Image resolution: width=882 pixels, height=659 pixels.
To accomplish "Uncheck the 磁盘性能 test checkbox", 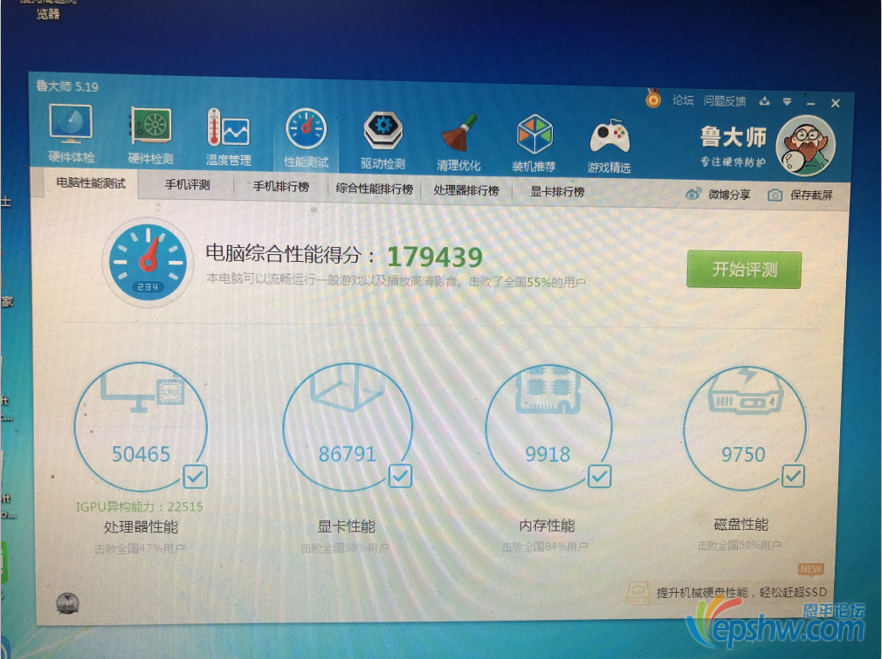I will click(x=793, y=476).
